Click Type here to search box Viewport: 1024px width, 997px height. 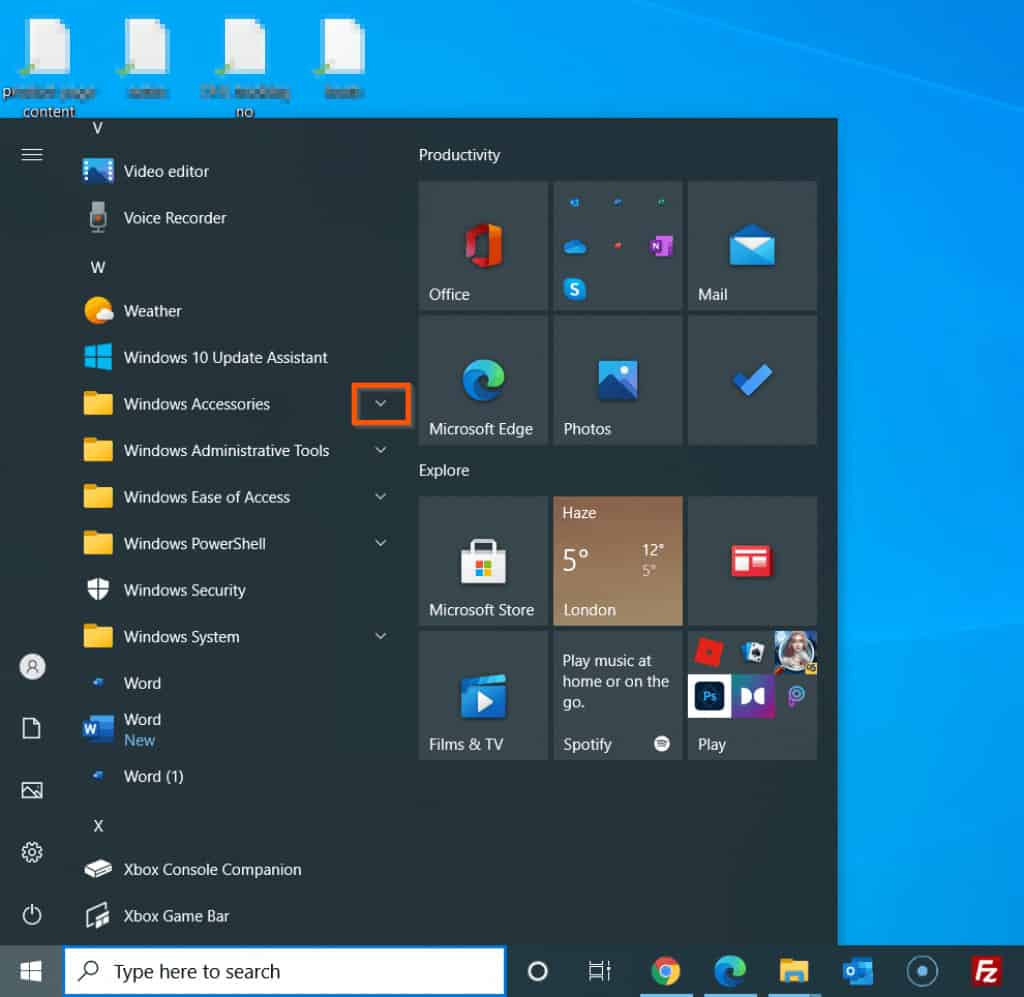click(285, 971)
